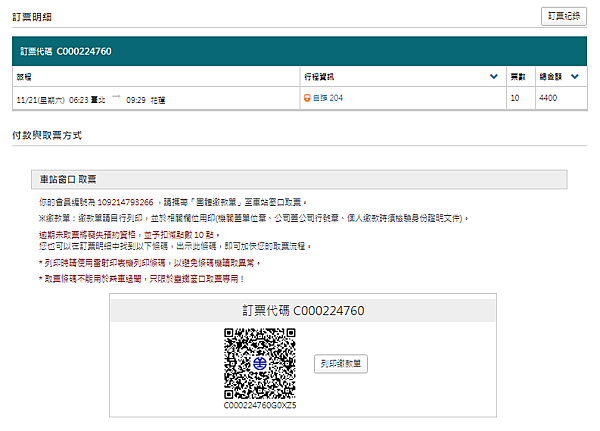Expand the 行程資訊 column chevron

coord(494,77)
